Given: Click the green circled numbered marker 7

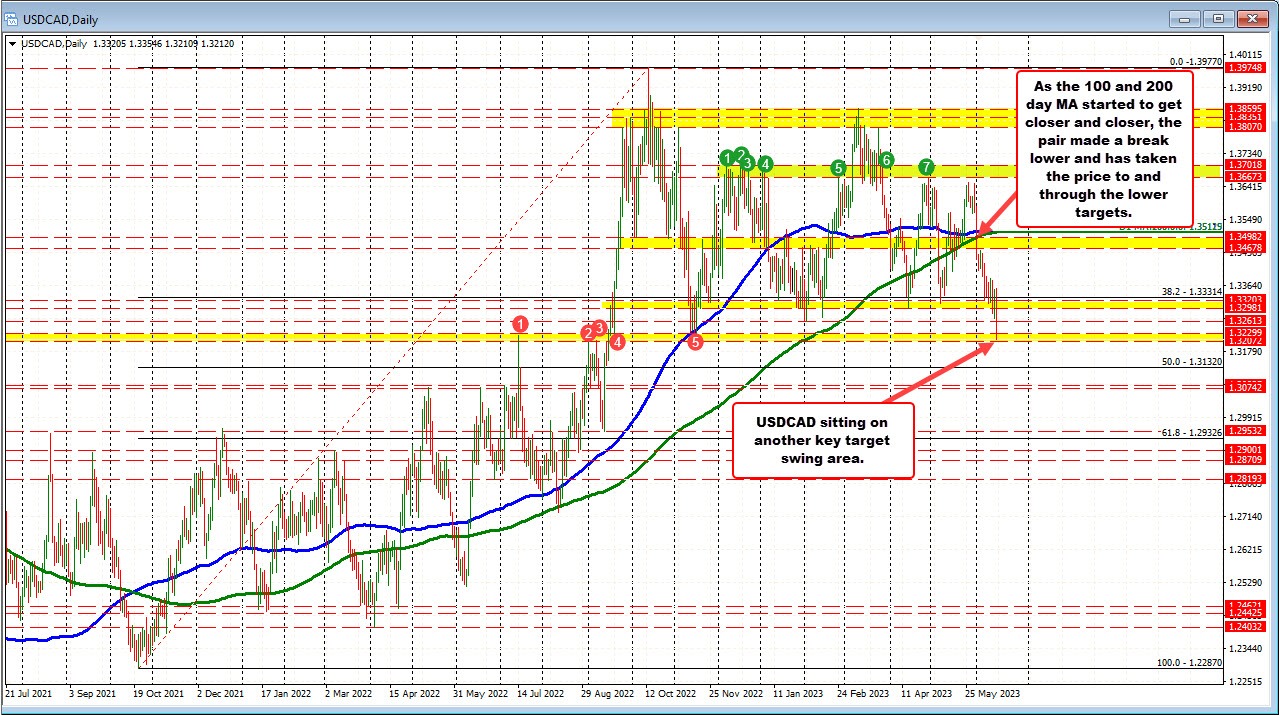Looking at the screenshot, I should pos(925,168).
